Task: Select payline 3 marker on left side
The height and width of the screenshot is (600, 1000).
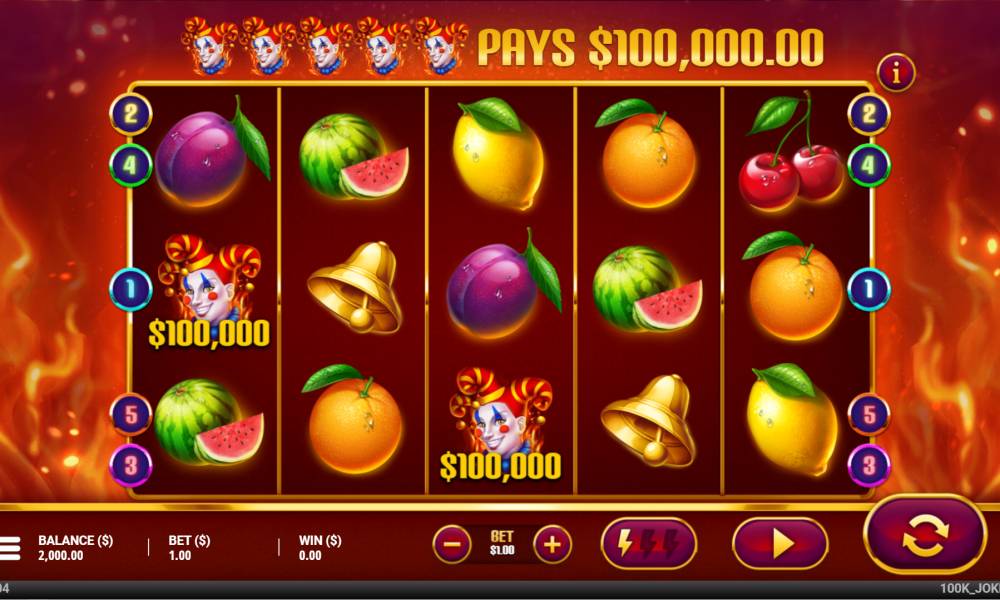Action: (131, 465)
